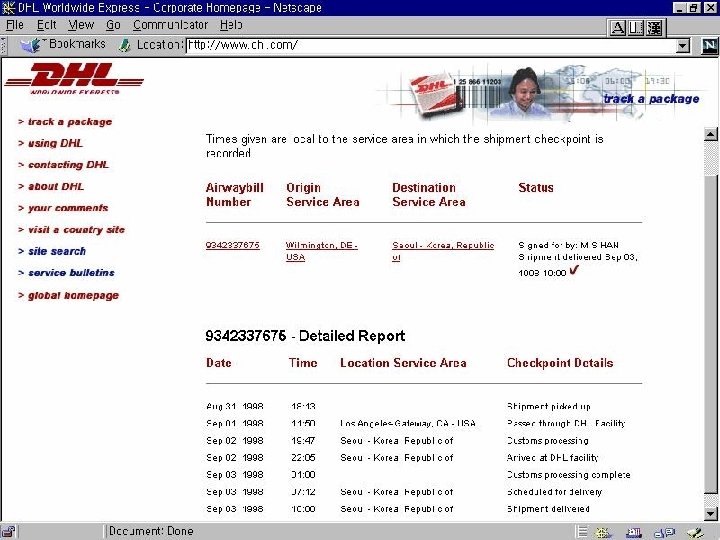Click the component bar grip handle
The width and height of the screenshot is (720, 540).
pos(582,532)
